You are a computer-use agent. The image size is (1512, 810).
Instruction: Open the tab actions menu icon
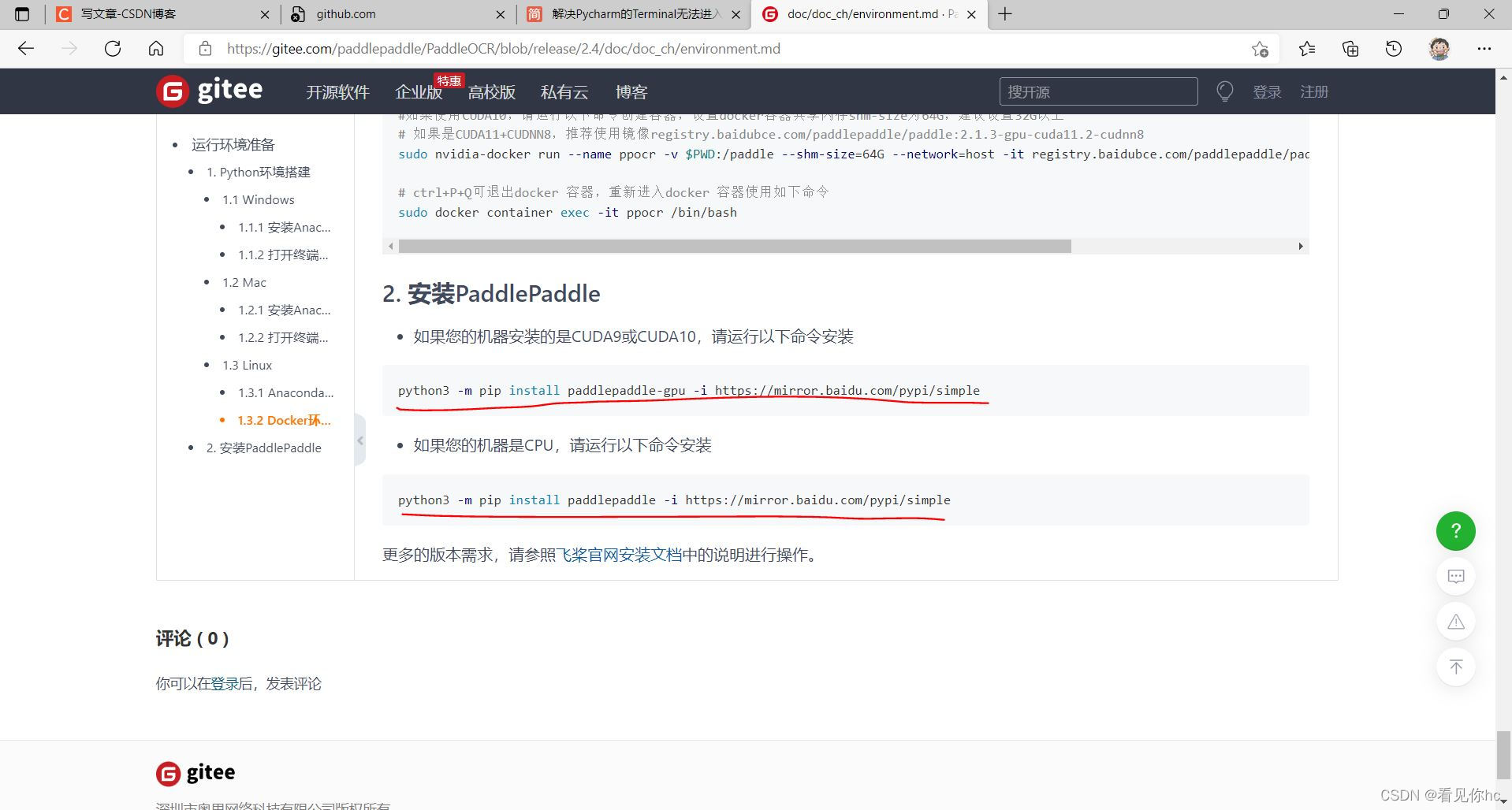click(22, 14)
